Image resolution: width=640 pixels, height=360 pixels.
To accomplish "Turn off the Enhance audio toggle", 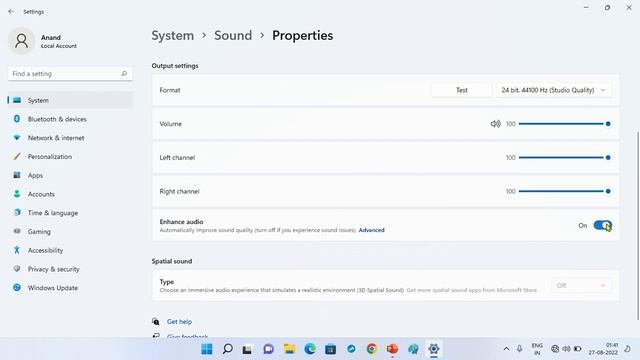I will click(602, 225).
